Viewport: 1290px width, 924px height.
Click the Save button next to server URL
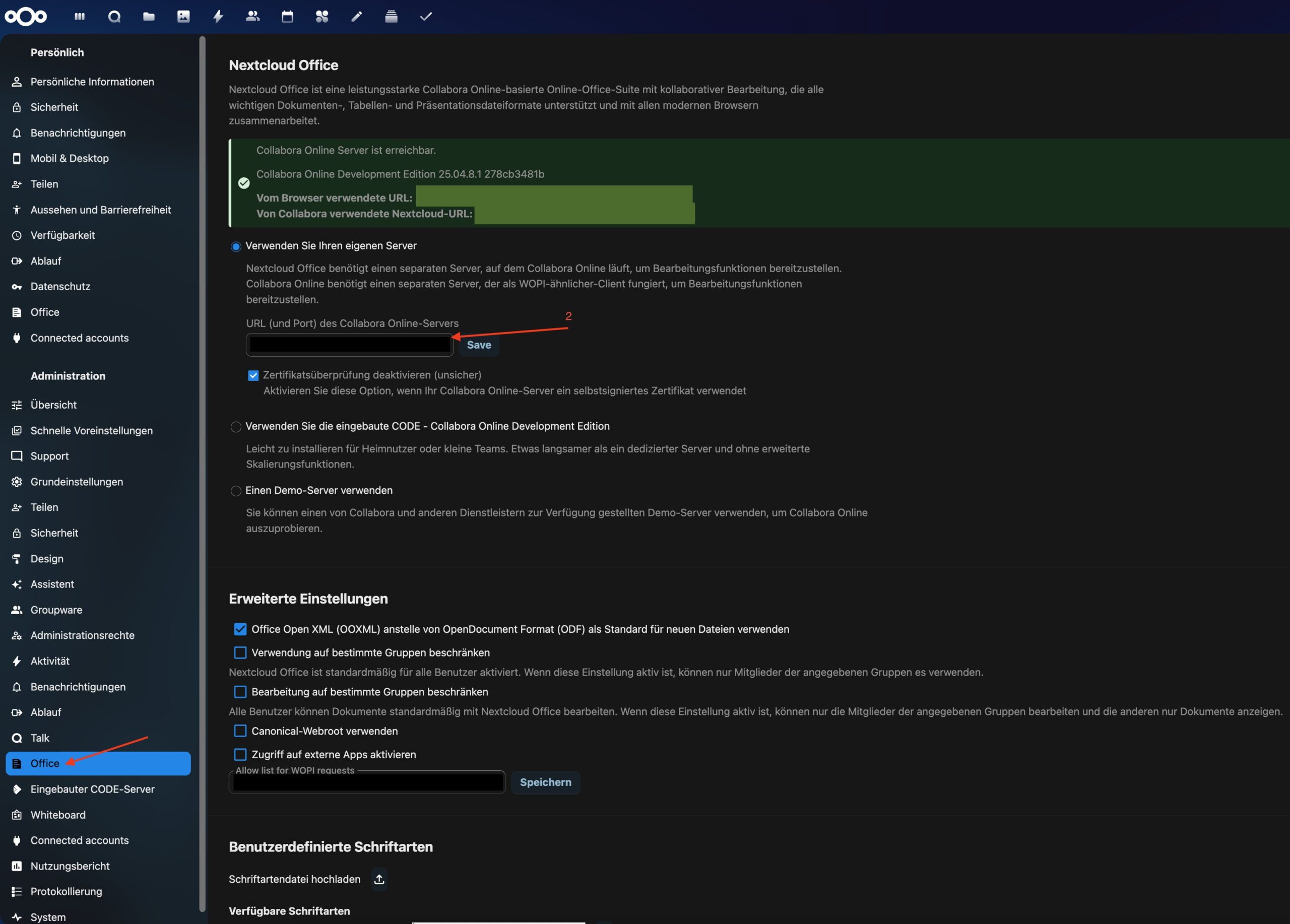(x=478, y=345)
